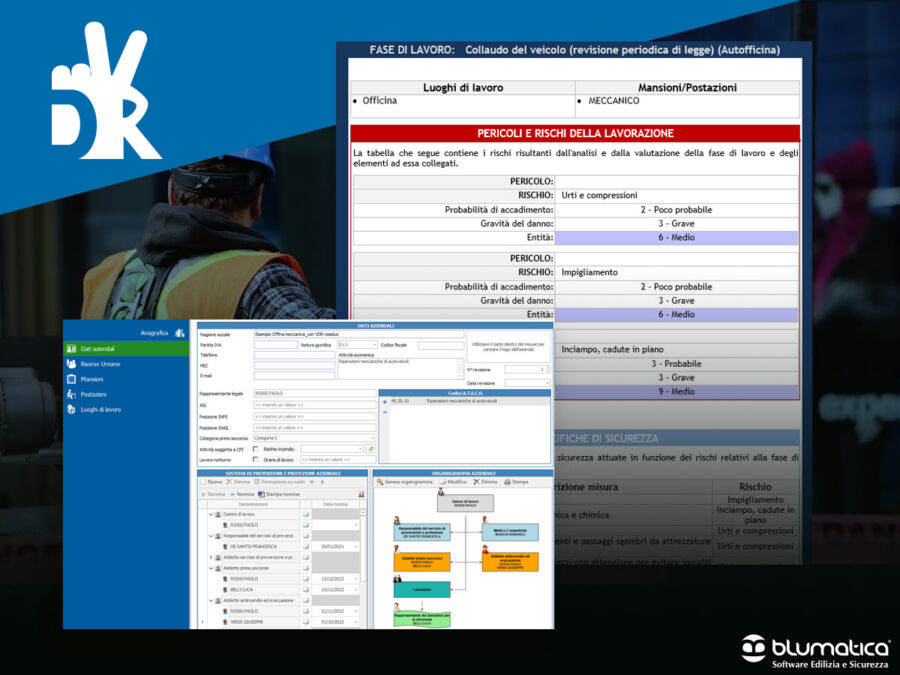Click the PEC input field

(294, 366)
